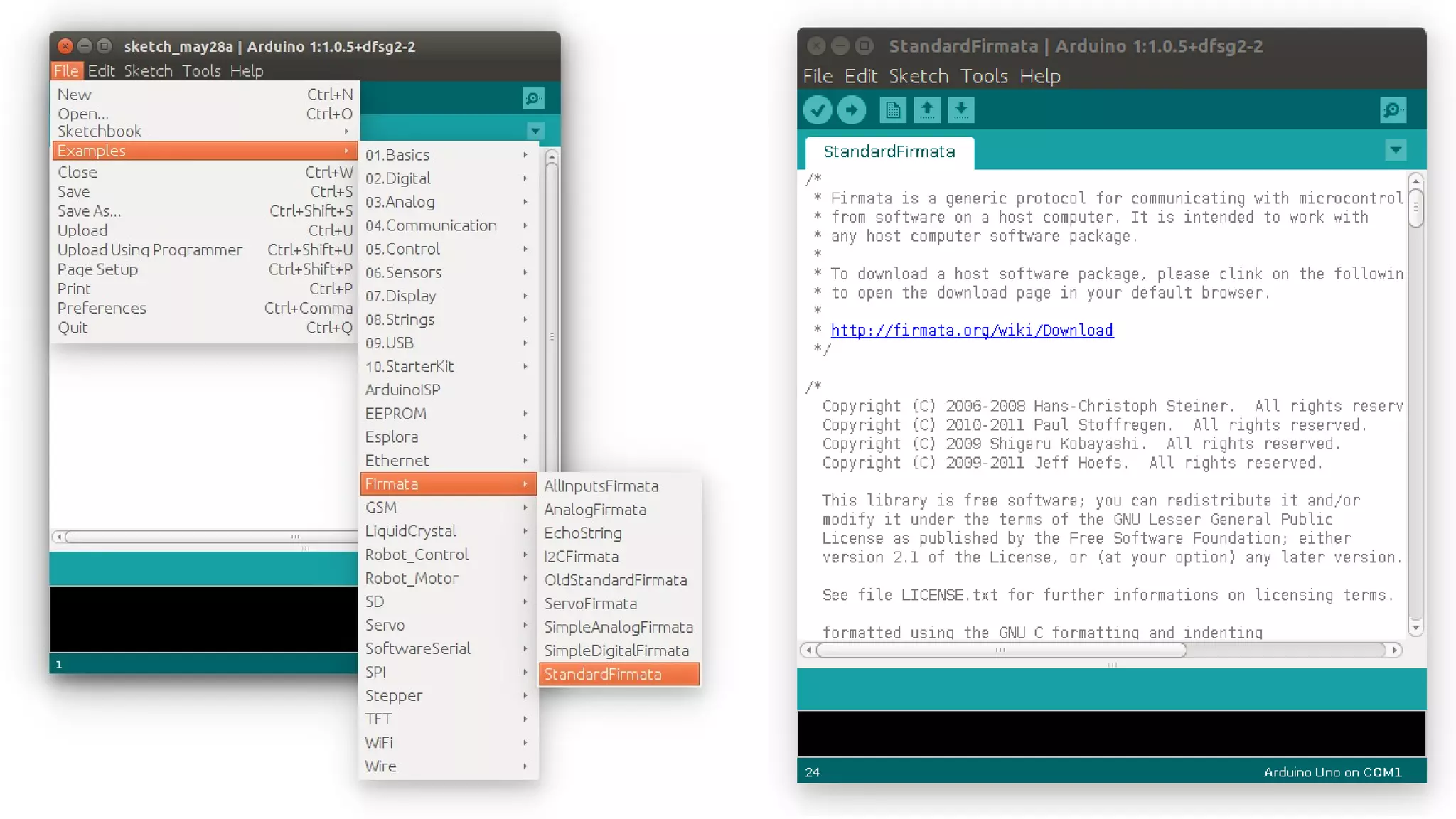Open the EchoString example
The width and height of the screenshot is (1456, 819).
[619, 532]
